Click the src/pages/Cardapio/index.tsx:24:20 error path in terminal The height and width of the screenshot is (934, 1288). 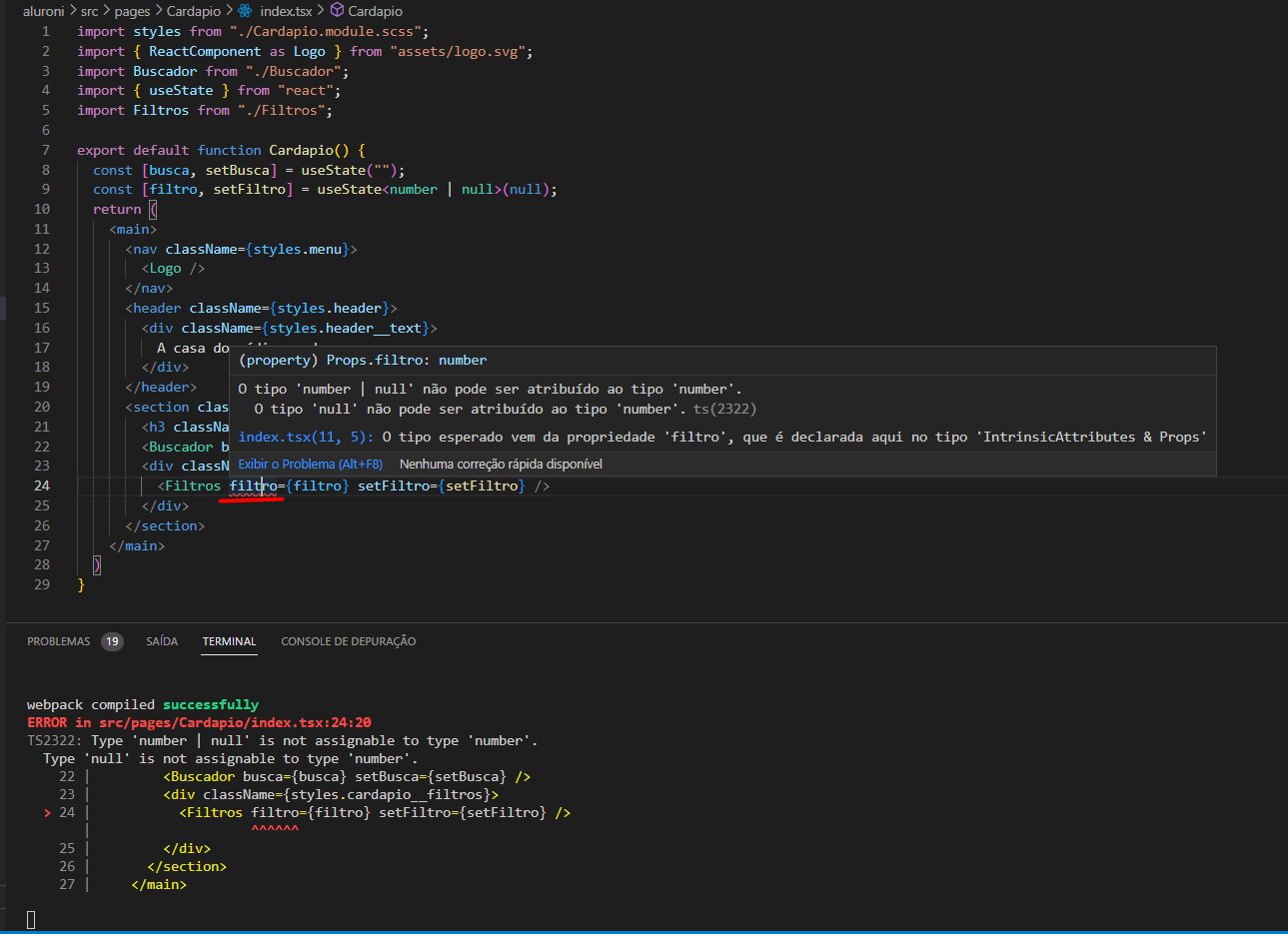click(x=235, y=722)
